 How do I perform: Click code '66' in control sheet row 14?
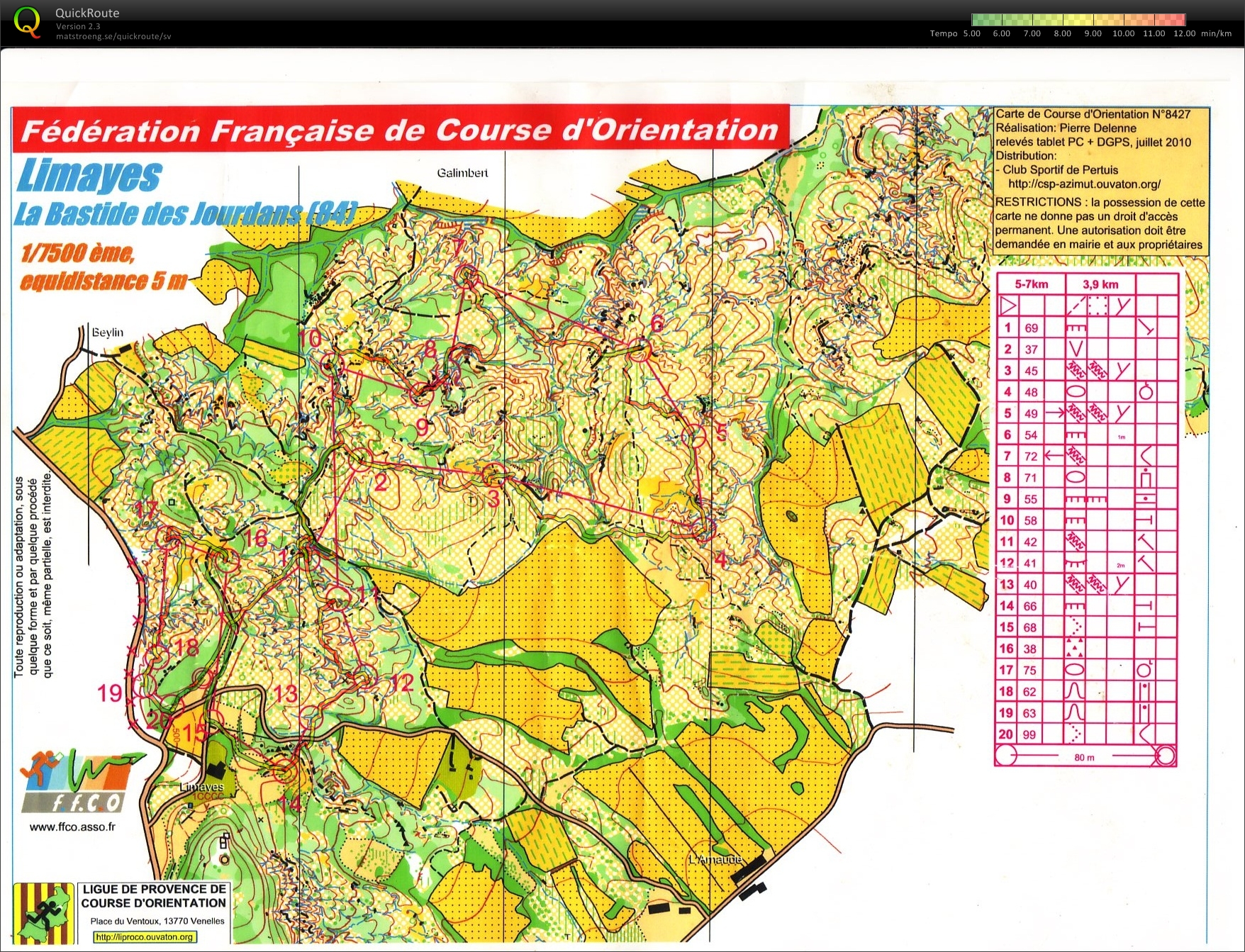[x=1031, y=606]
